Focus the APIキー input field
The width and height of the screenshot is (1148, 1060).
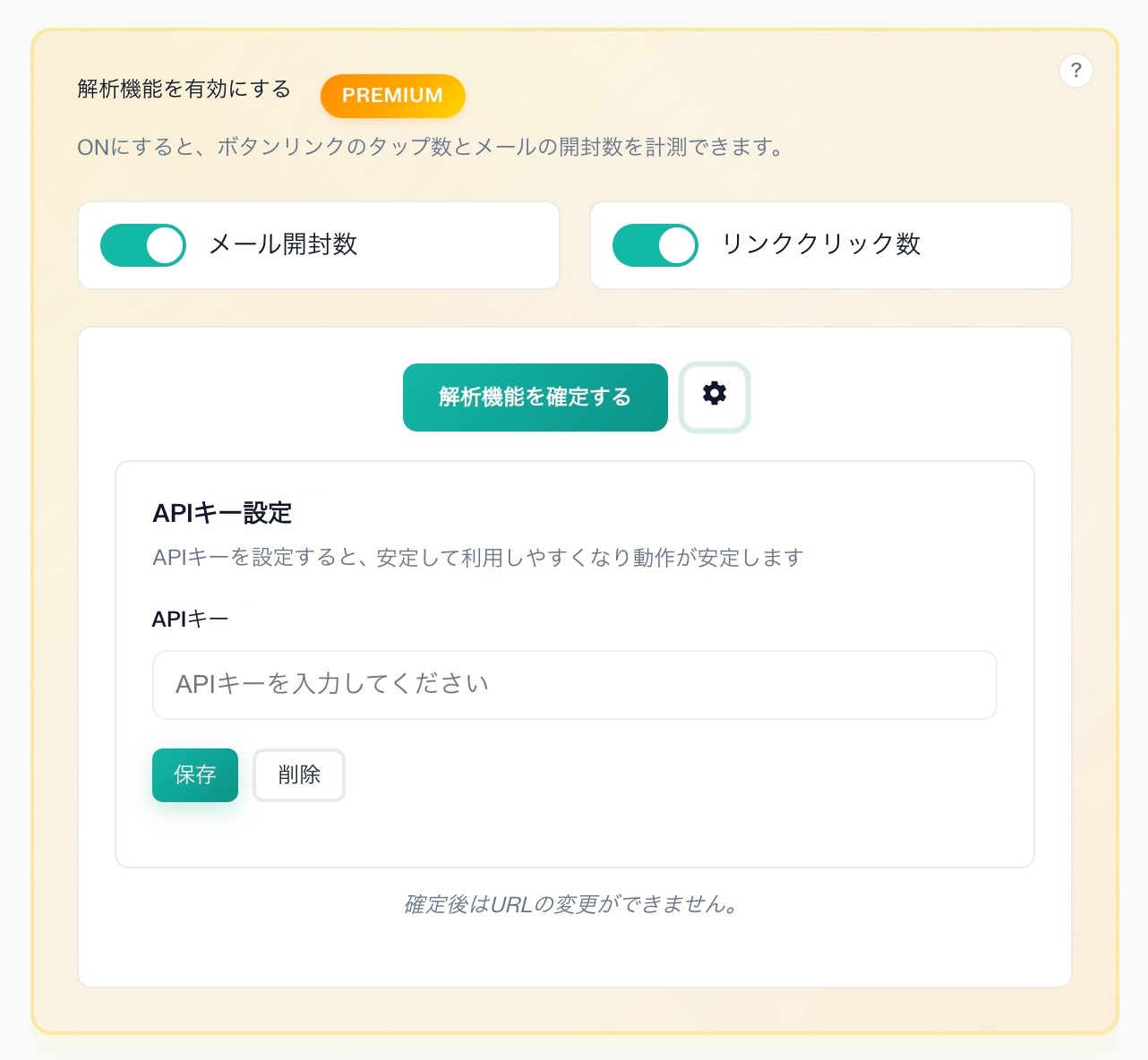(x=574, y=685)
